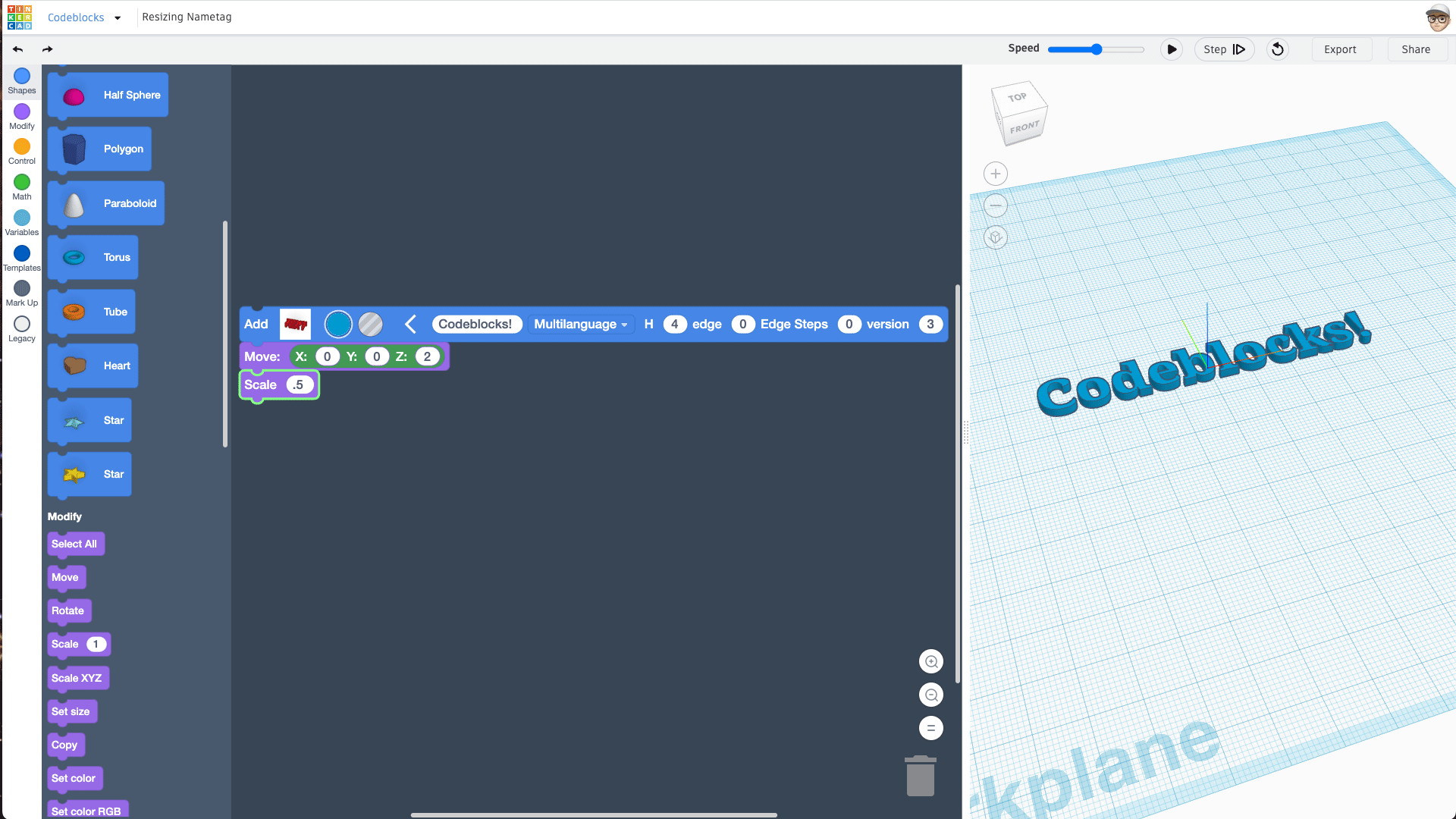Select the solid blue color circle
Viewport: 1456px width, 819px height.
tap(338, 325)
